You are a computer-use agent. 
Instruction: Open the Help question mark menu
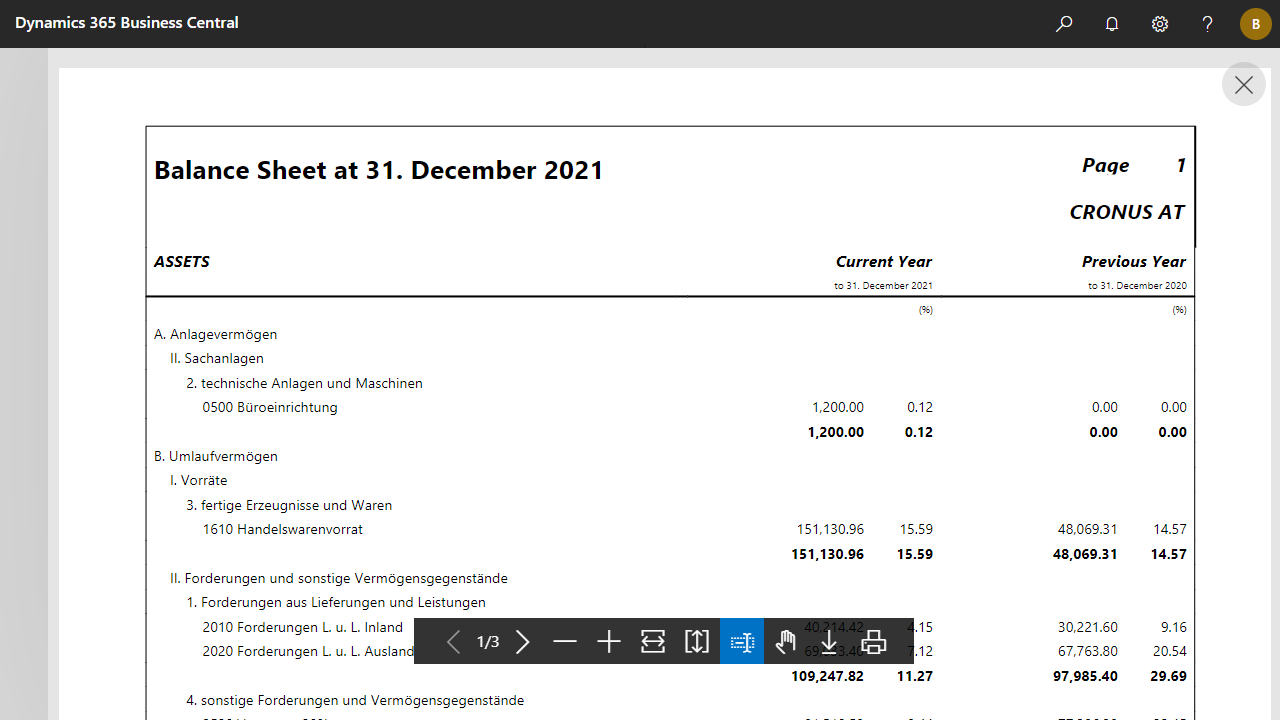pos(1207,24)
